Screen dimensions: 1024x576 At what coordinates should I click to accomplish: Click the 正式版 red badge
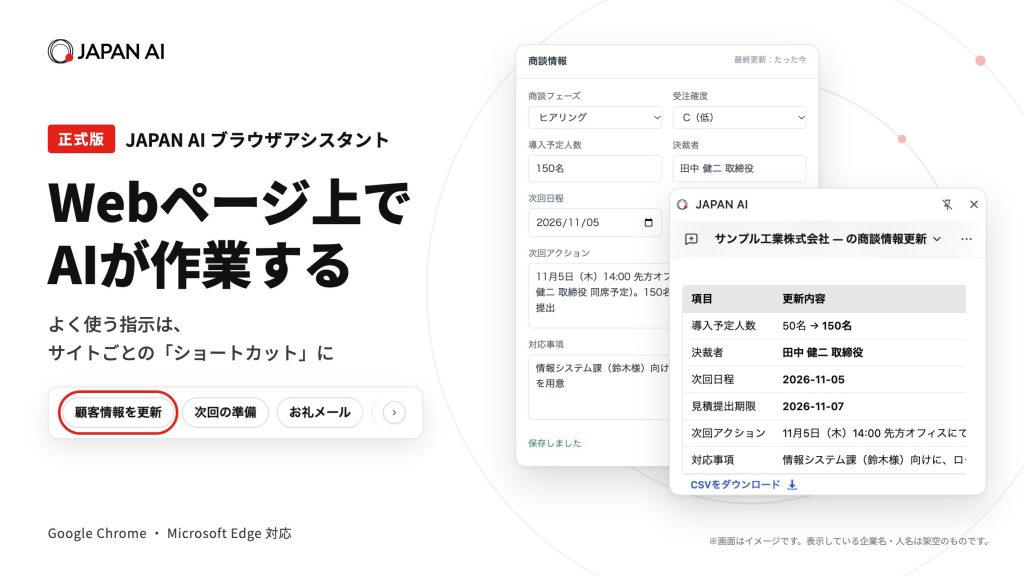pos(81,139)
